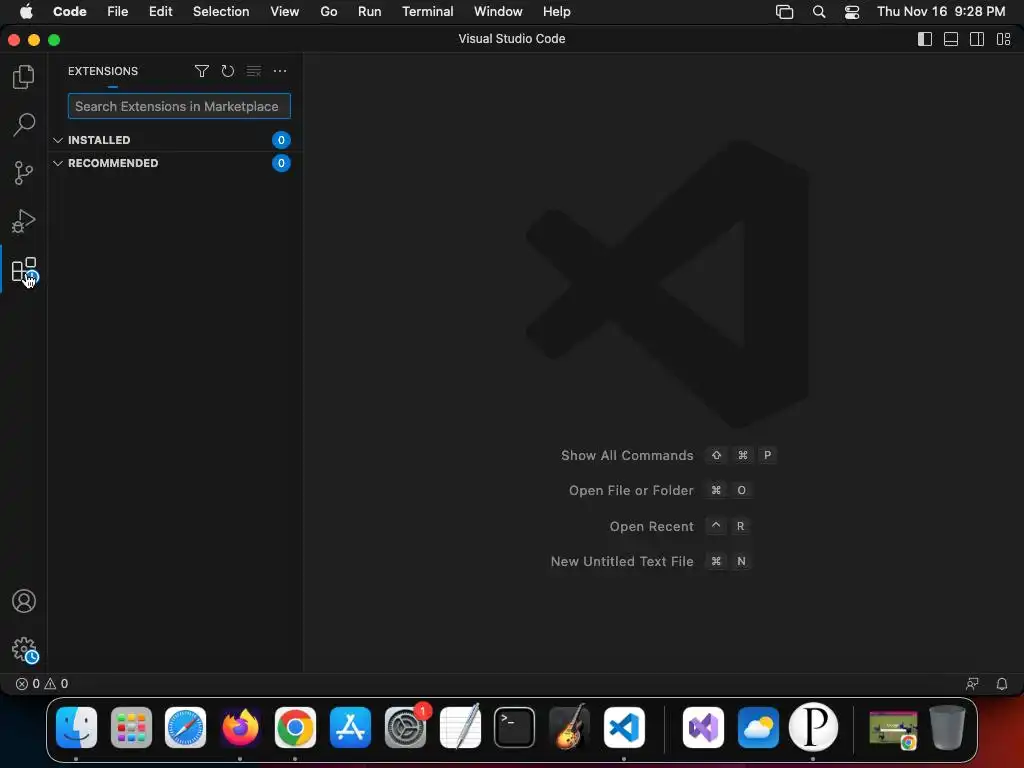Open the Search view in activity bar
Image resolution: width=1024 pixels, height=768 pixels.
click(24, 124)
